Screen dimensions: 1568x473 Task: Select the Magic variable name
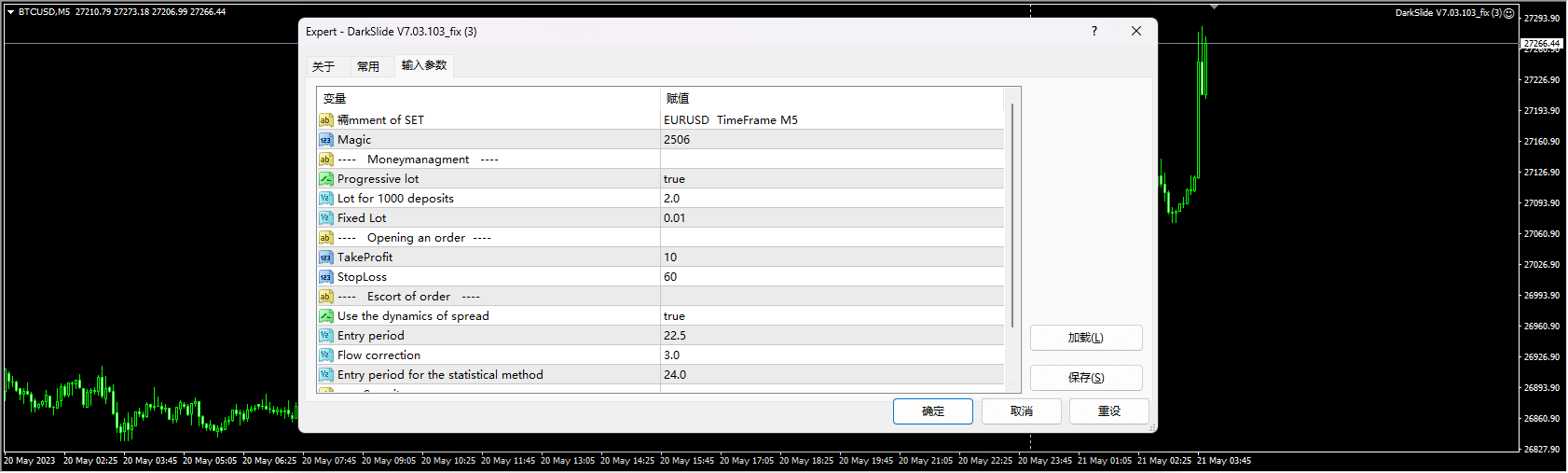[354, 140]
